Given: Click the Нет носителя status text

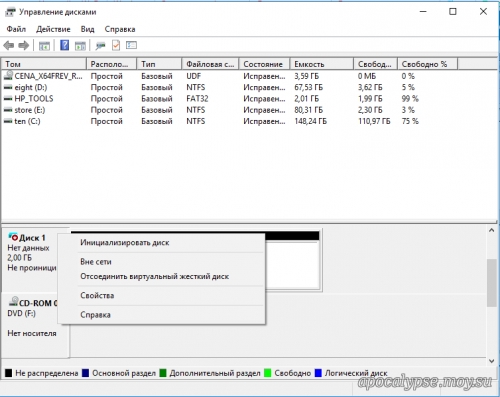Looking at the screenshot, I should tap(32, 333).
